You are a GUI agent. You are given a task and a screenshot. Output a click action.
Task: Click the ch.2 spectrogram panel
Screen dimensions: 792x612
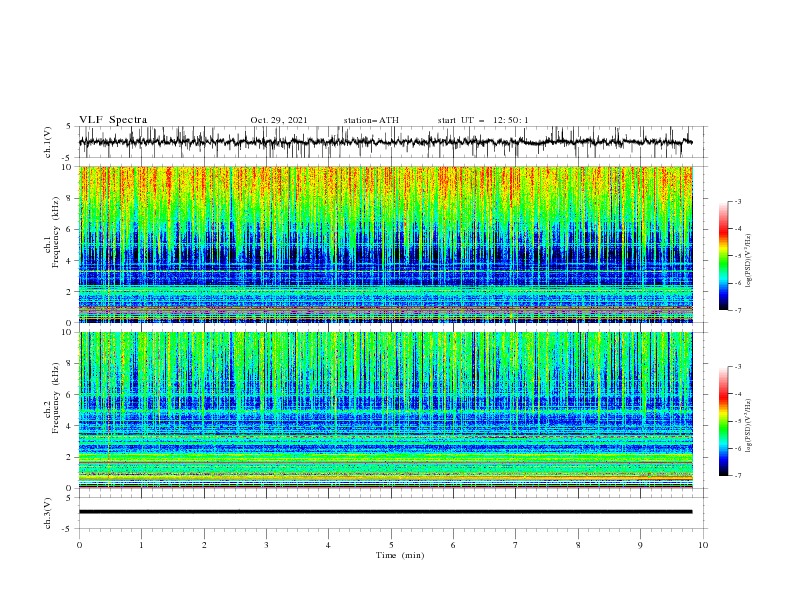[x=385, y=410]
